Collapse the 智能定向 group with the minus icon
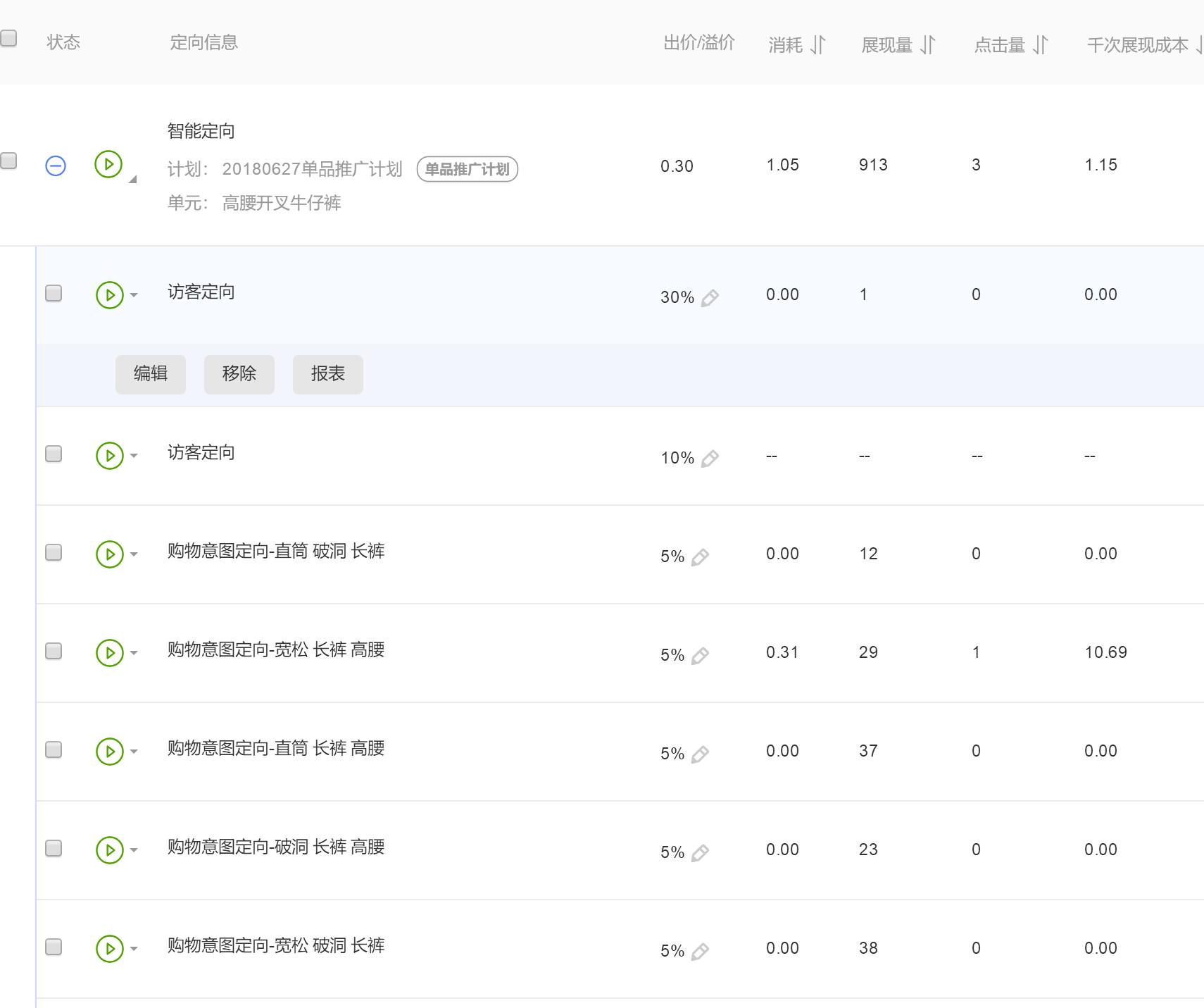Image resolution: width=1204 pixels, height=1008 pixels. click(x=56, y=166)
